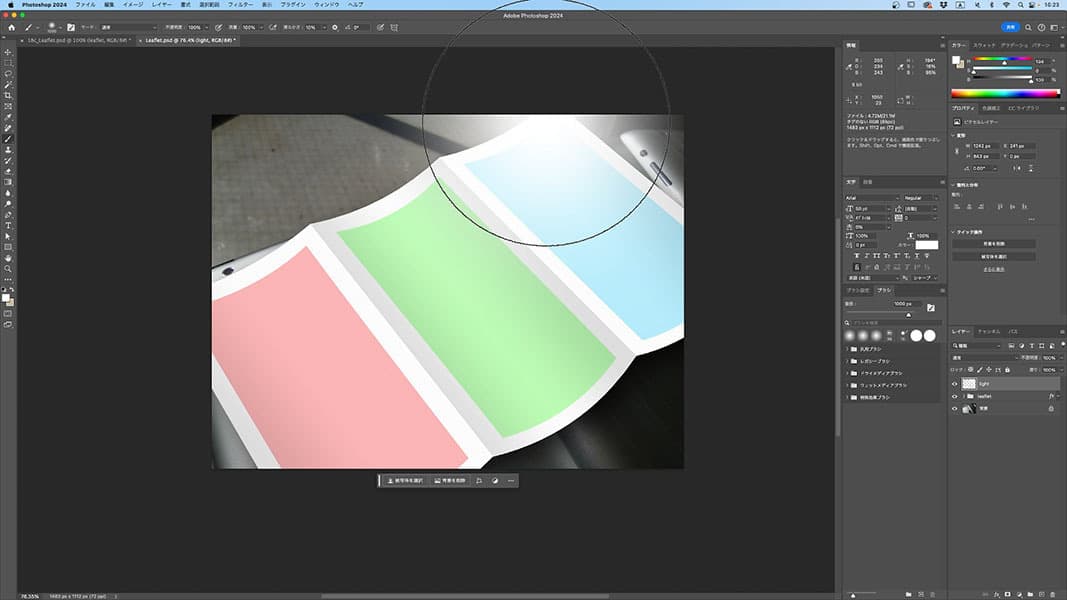Switch to the 18c_Leaflet.psd document tab
The width and height of the screenshot is (1067, 600).
[x=80, y=41]
